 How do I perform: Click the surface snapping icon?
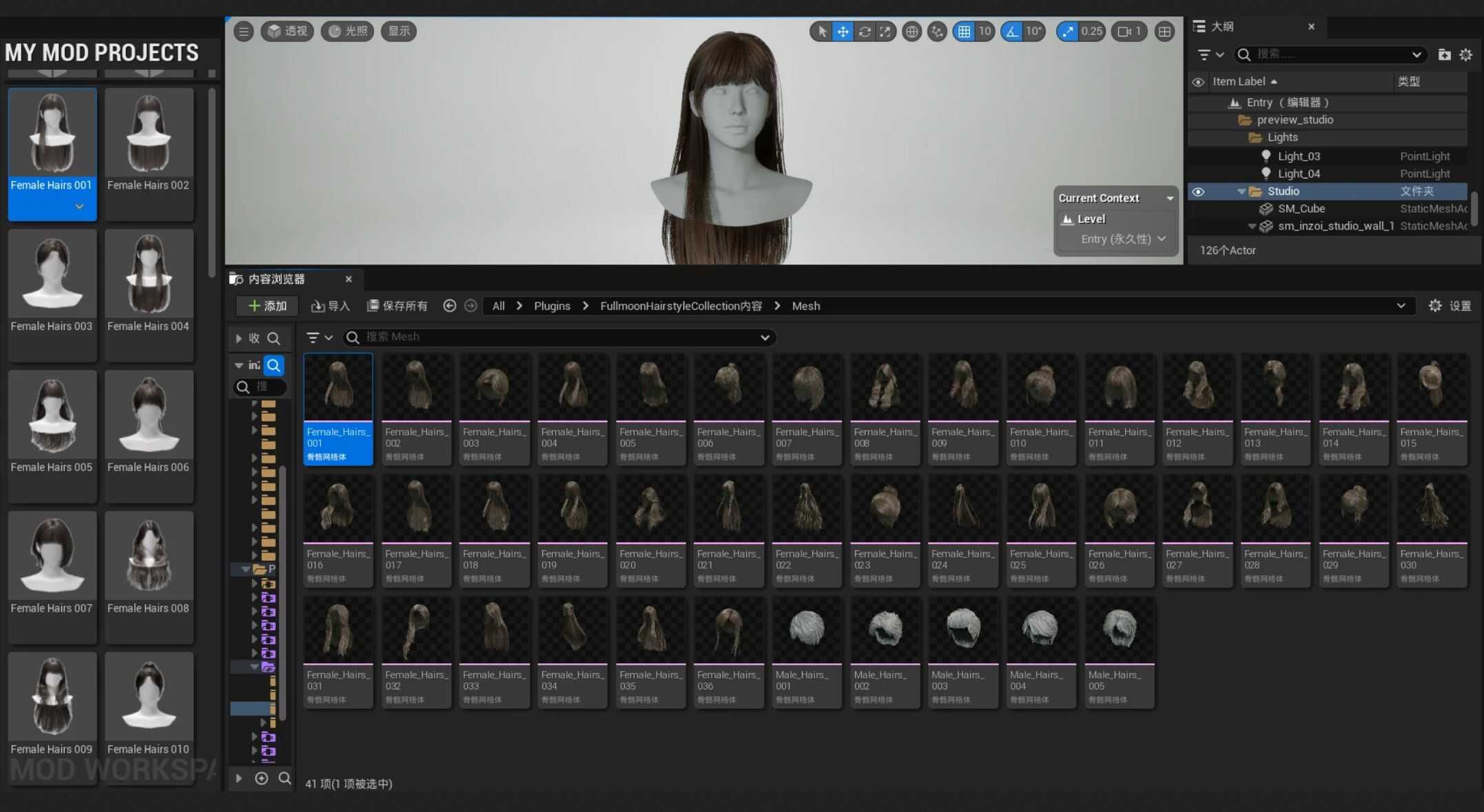coord(937,32)
